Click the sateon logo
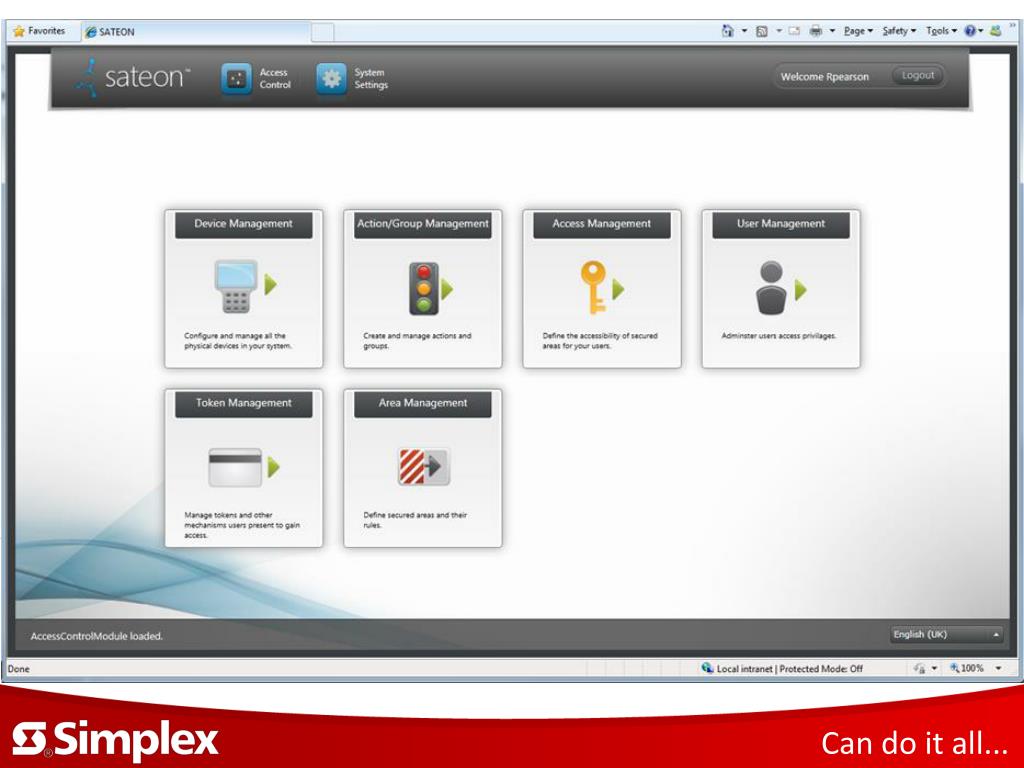Image resolution: width=1024 pixels, height=768 pixels. tap(133, 77)
